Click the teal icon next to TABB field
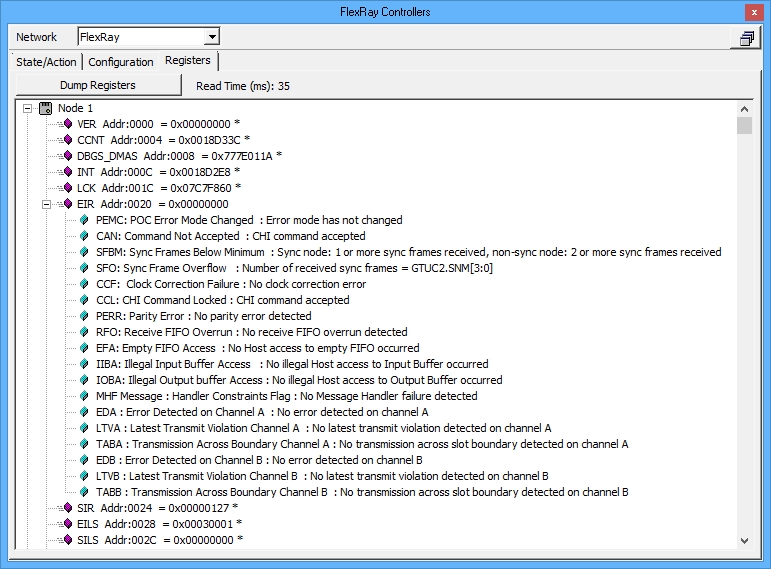771x569 pixels. [x=86, y=492]
